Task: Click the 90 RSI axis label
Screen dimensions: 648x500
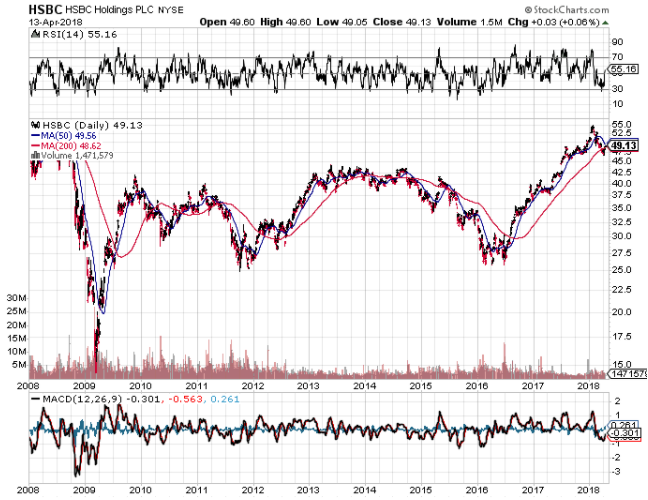Action: (617, 42)
